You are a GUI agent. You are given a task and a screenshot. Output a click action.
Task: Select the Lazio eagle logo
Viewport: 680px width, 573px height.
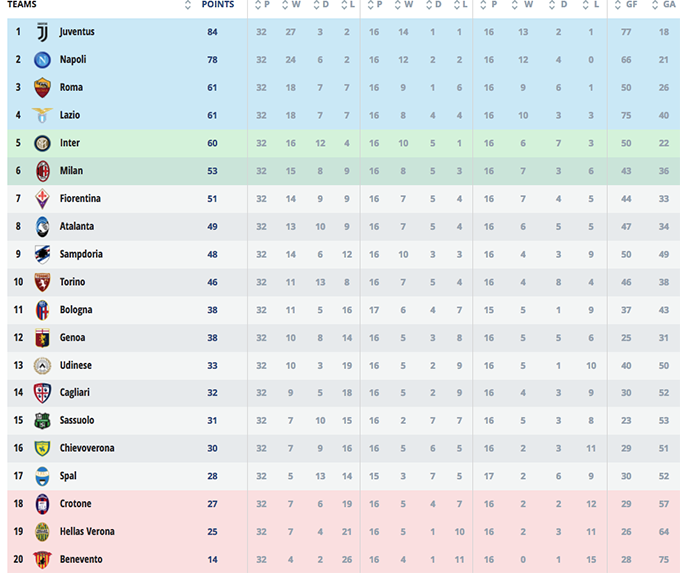42,115
